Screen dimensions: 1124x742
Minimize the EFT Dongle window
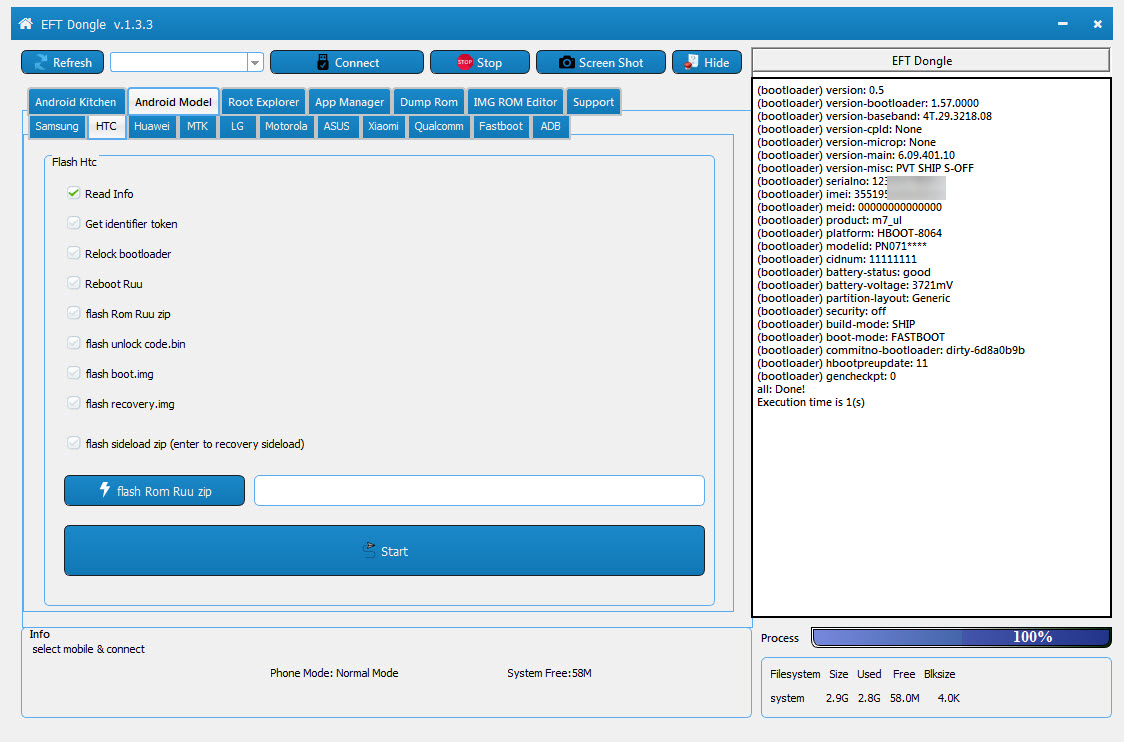coord(1063,24)
